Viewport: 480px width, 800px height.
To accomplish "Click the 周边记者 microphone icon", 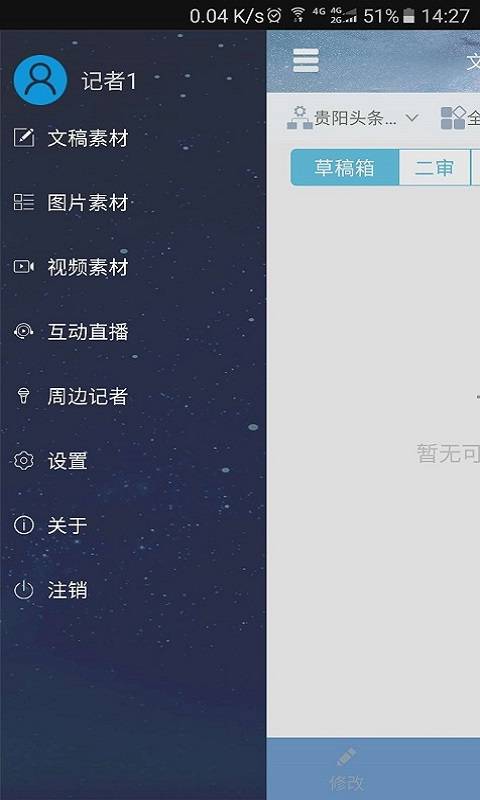I will (23, 396).
